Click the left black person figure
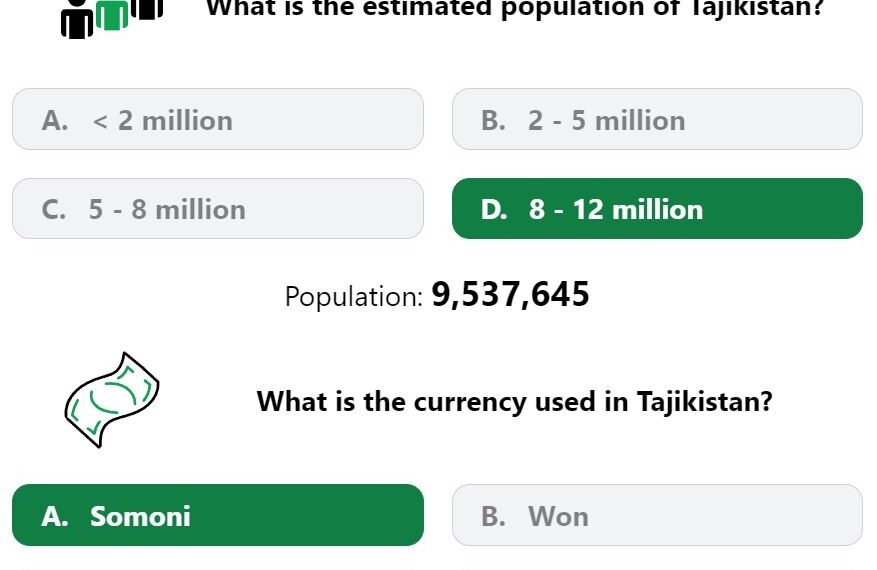Viewport: 877px width, 570px height. click(77, 19)
